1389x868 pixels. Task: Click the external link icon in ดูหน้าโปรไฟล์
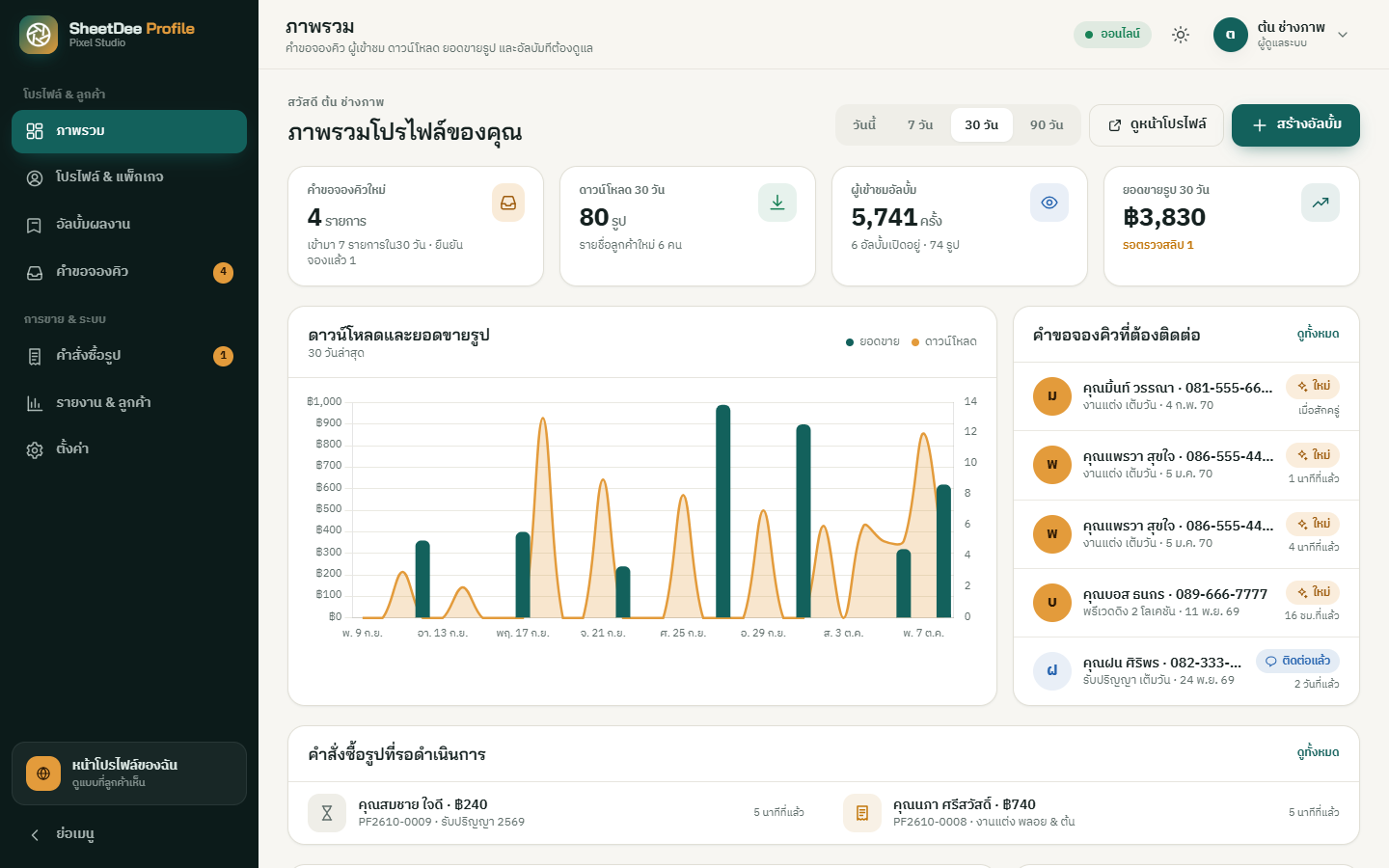tap(1115, 125)
